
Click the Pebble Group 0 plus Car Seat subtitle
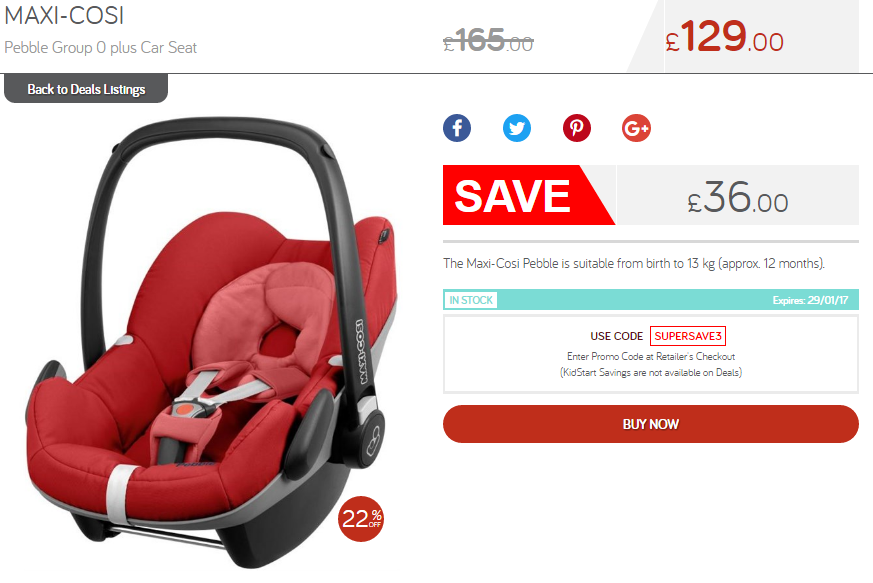[x=101, y=48]
